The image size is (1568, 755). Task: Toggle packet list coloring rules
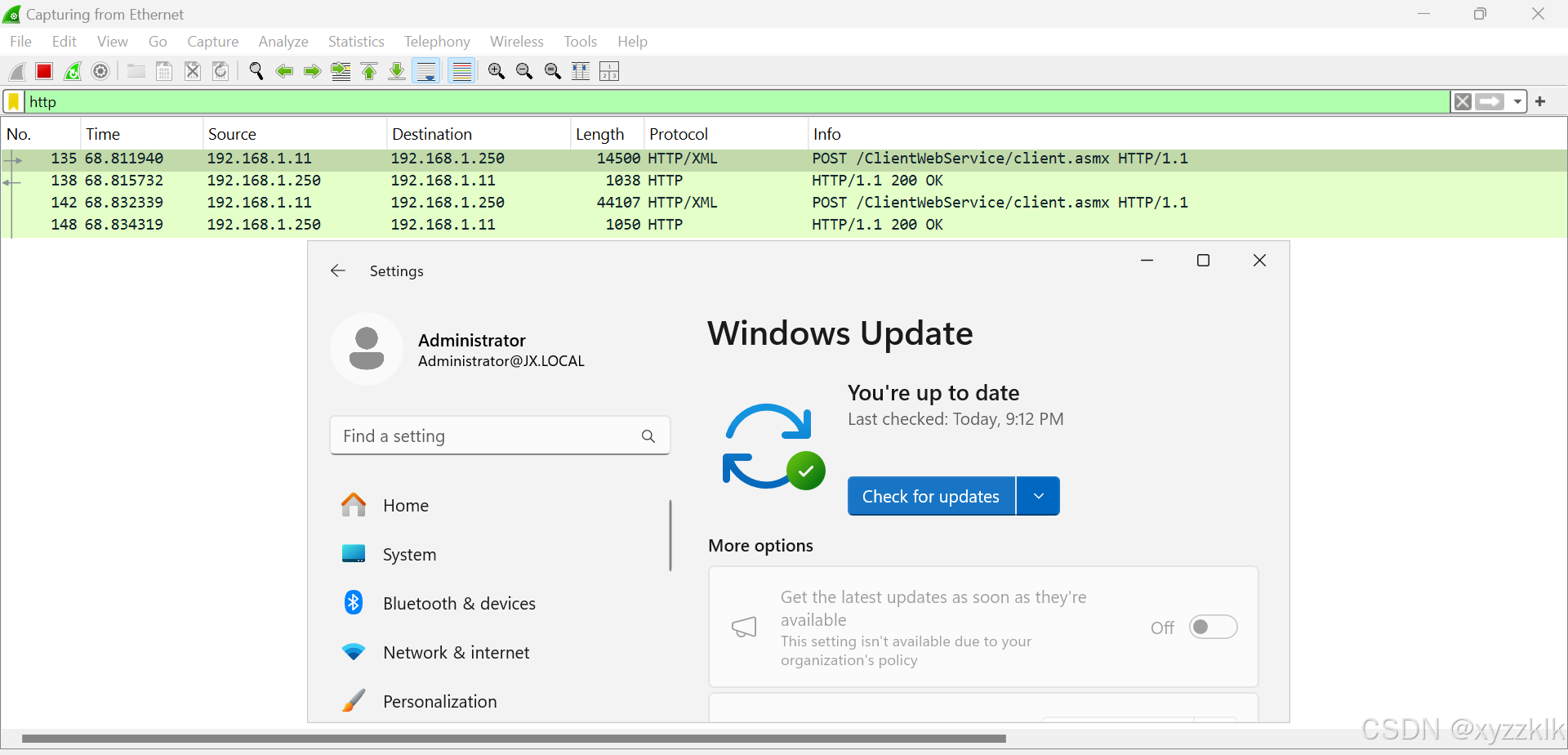[462, 72]
